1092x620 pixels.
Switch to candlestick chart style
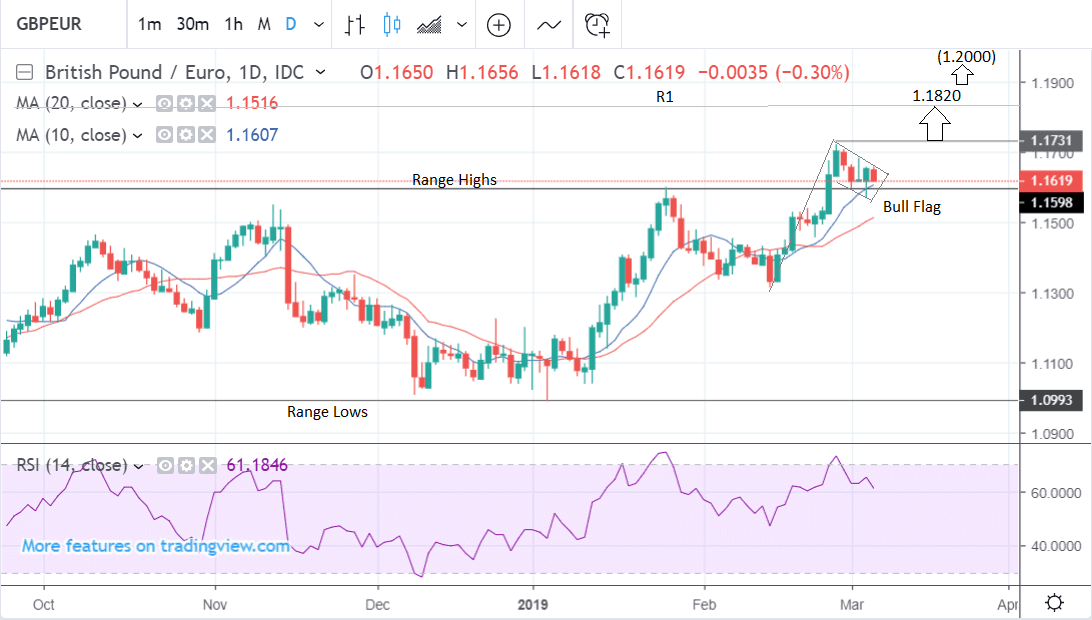(x=392, y=25)
